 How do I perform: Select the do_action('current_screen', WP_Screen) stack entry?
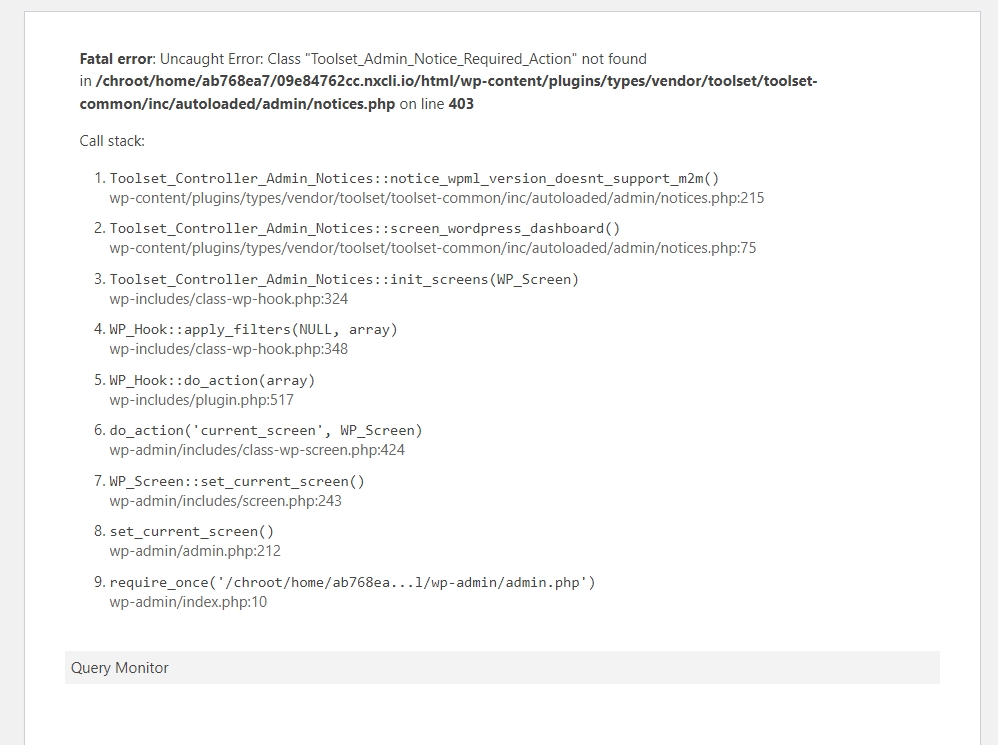266,431
